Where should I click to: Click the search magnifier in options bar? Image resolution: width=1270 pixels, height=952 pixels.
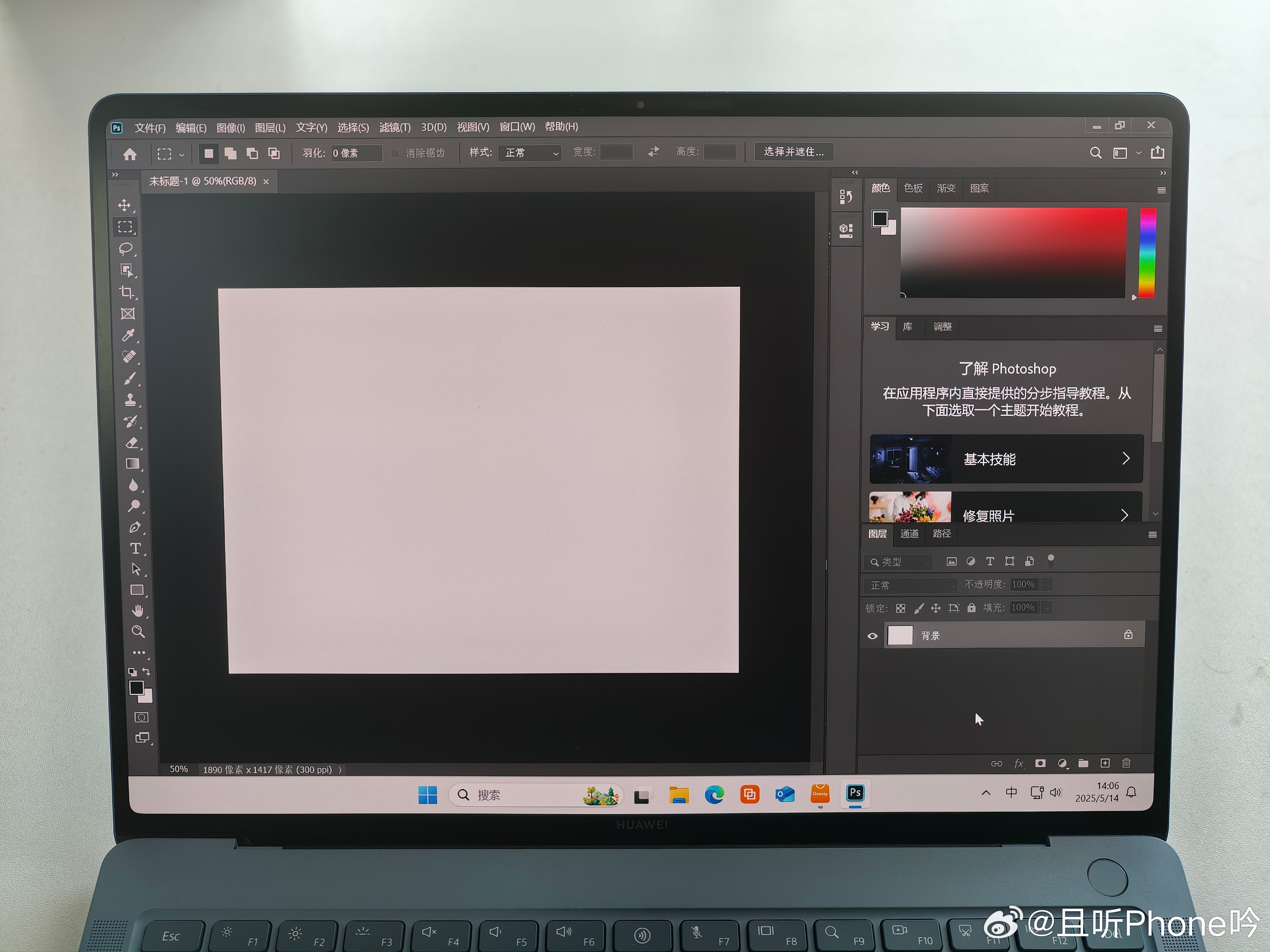coord(1095,153)
